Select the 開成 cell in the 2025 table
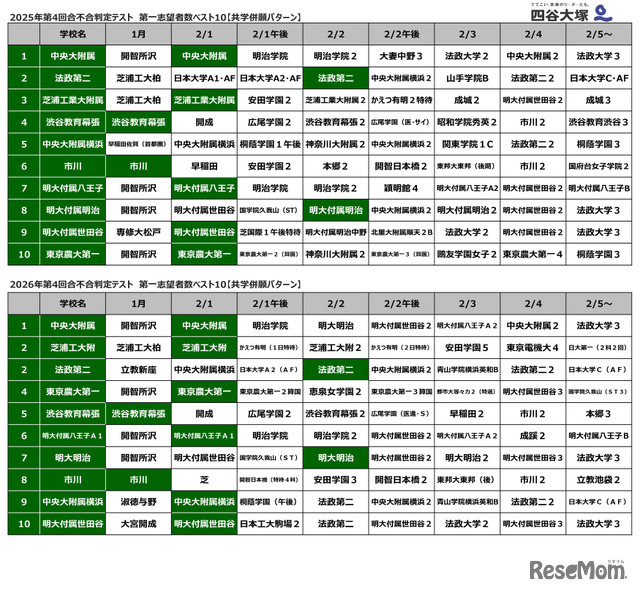This screenshot has width=640, height=593. pyautogui.click(x=204, y=122)
